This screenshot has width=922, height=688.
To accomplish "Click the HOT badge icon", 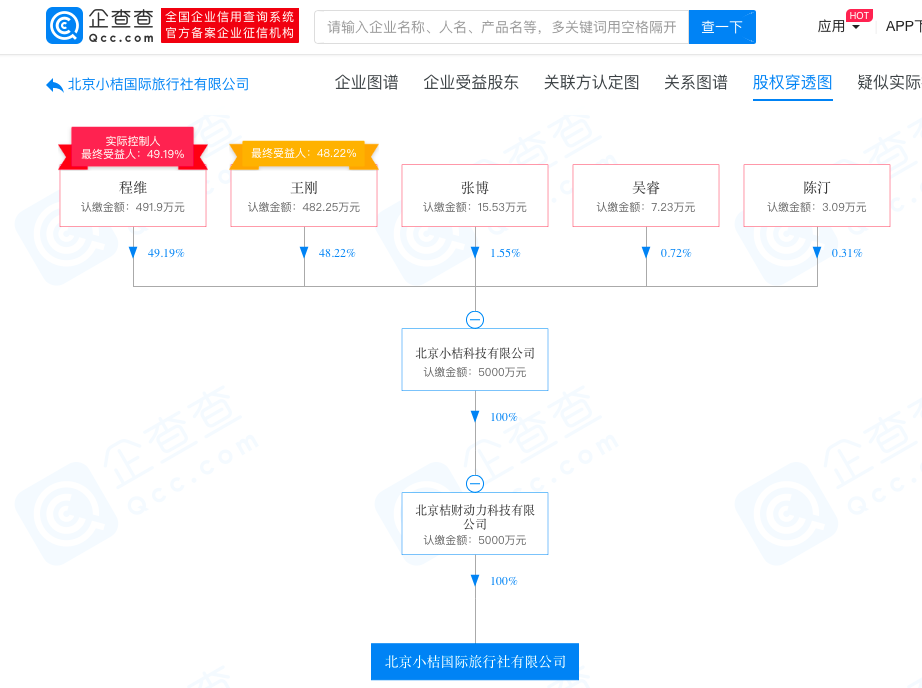I will (859, 15).
